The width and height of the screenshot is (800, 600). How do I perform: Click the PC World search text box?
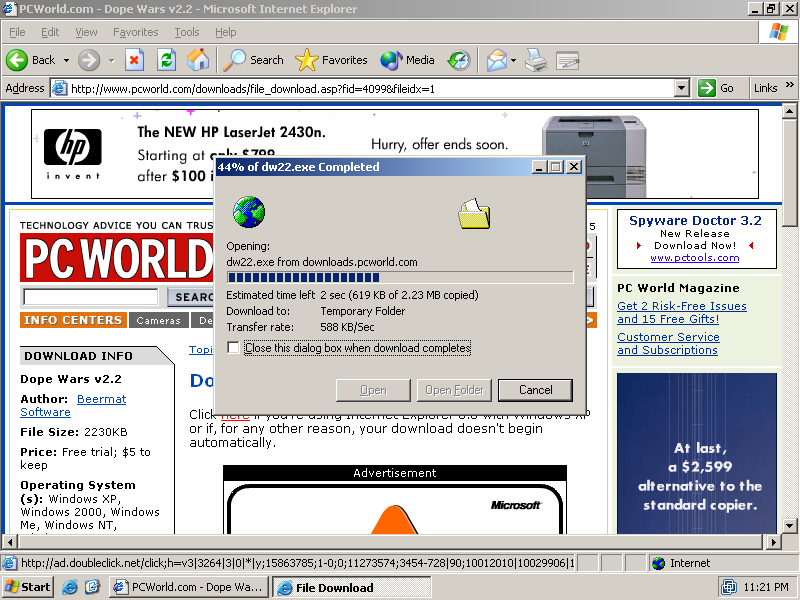point(91,296)
